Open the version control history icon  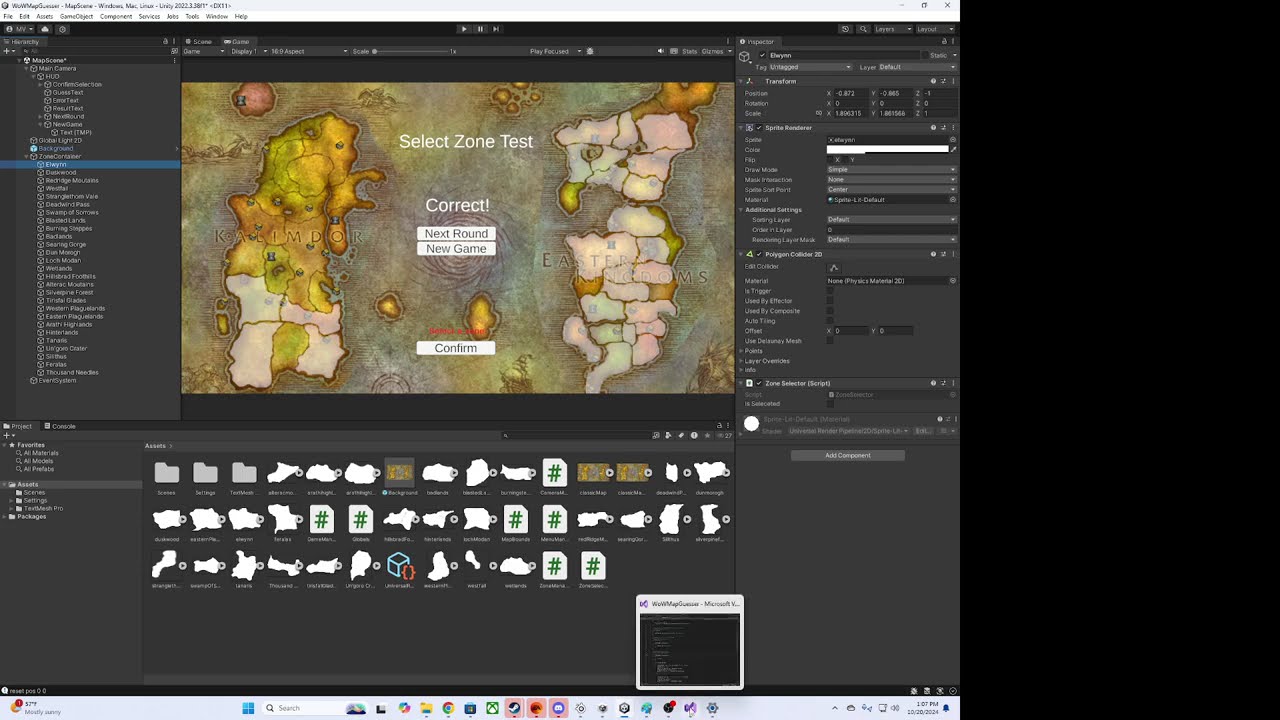point(63,29)
